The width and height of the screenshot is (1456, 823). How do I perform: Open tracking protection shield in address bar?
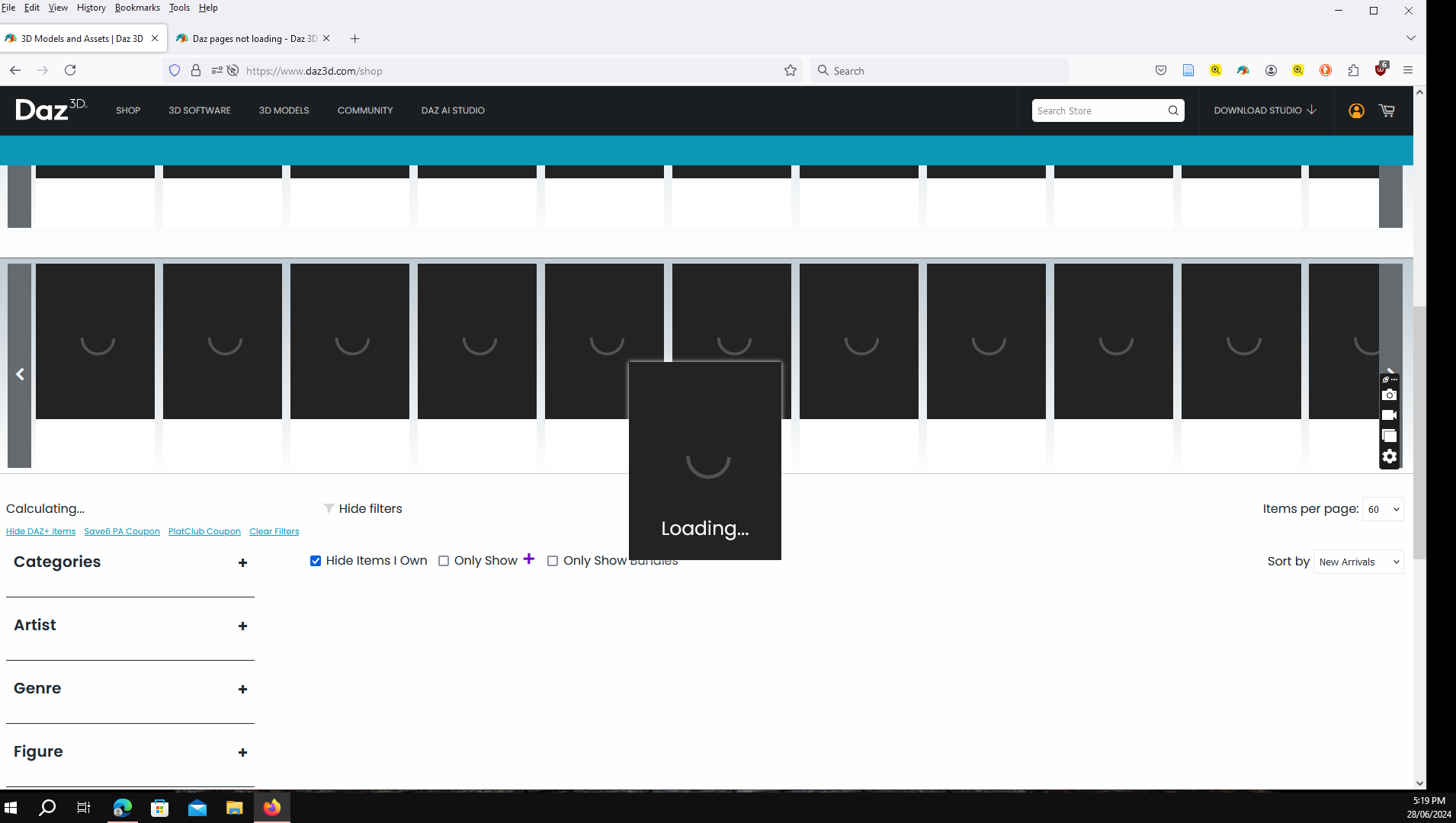point(175,71)
